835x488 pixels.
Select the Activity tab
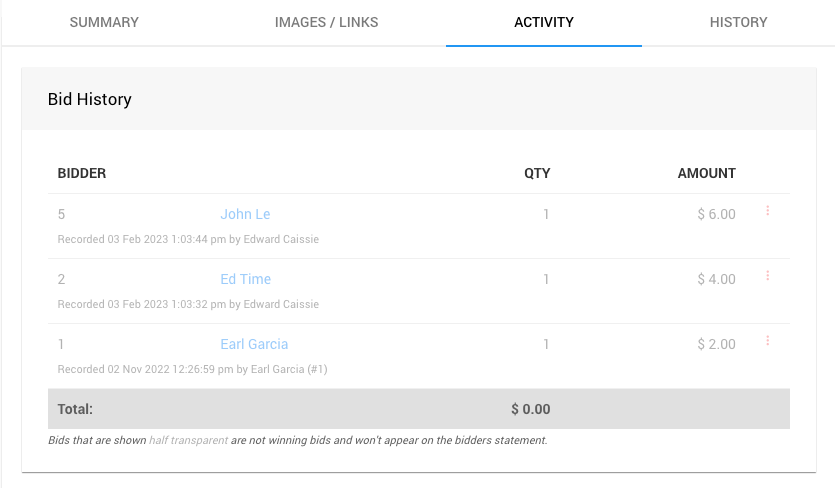543,22
